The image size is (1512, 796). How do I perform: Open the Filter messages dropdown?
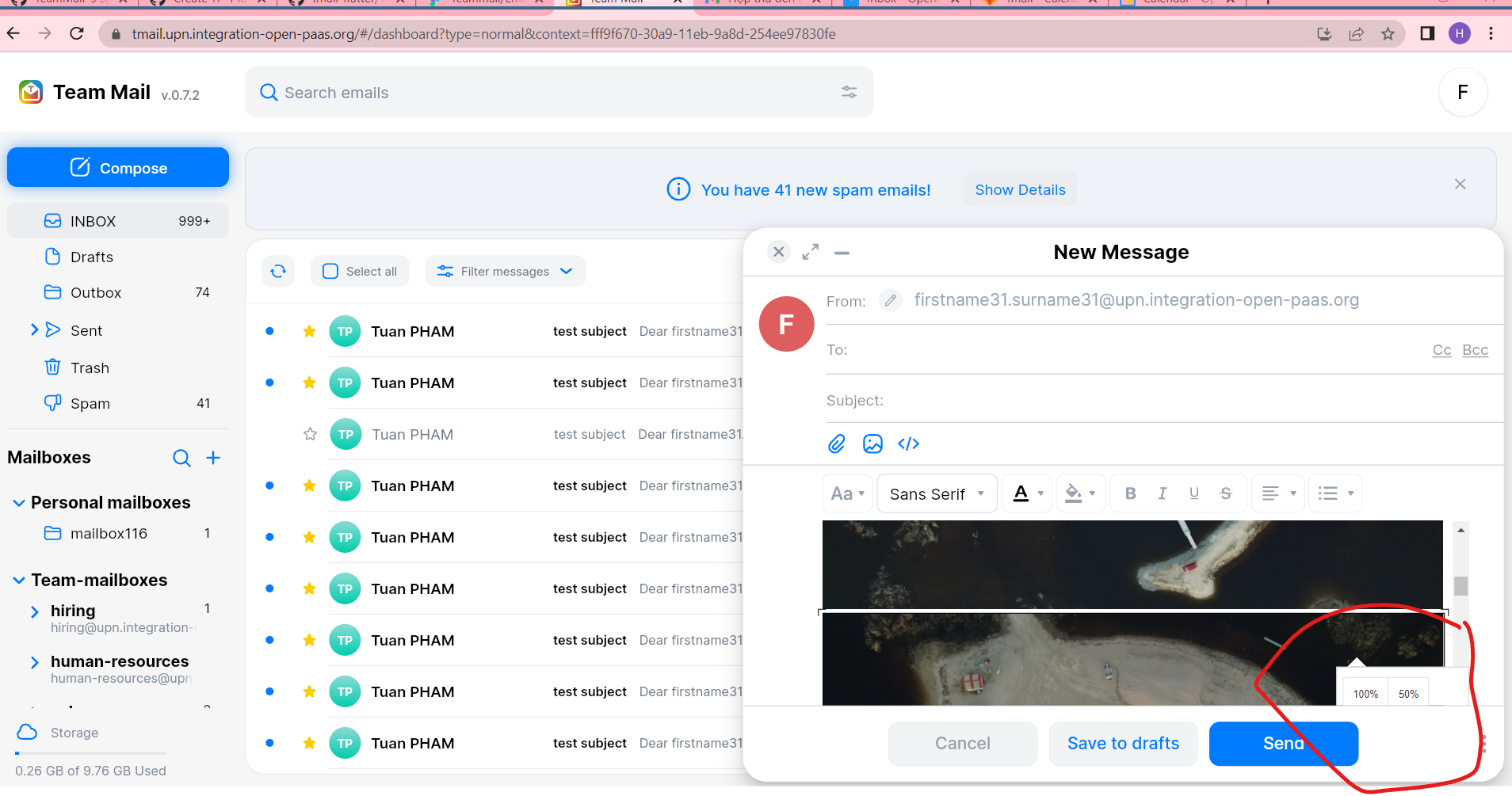[505, 271]
